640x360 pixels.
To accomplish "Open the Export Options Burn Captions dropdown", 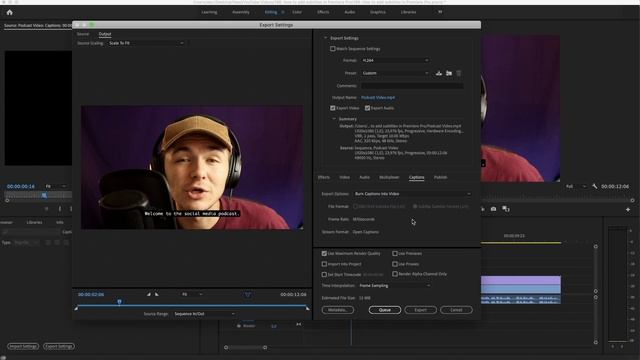I will coord(412,194).
